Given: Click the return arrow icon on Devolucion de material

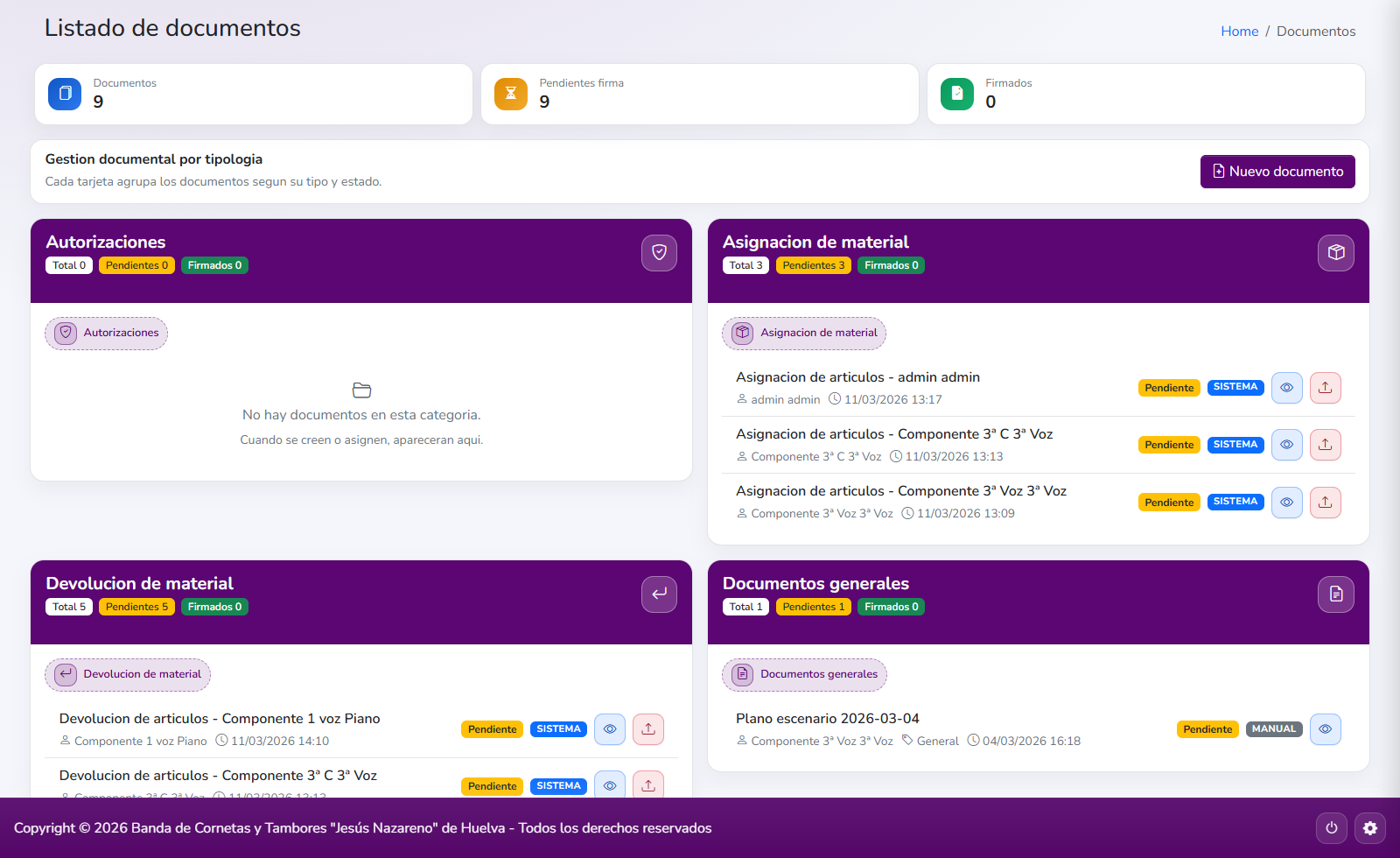Looking at the screenshot, I should tap(659, 594).
